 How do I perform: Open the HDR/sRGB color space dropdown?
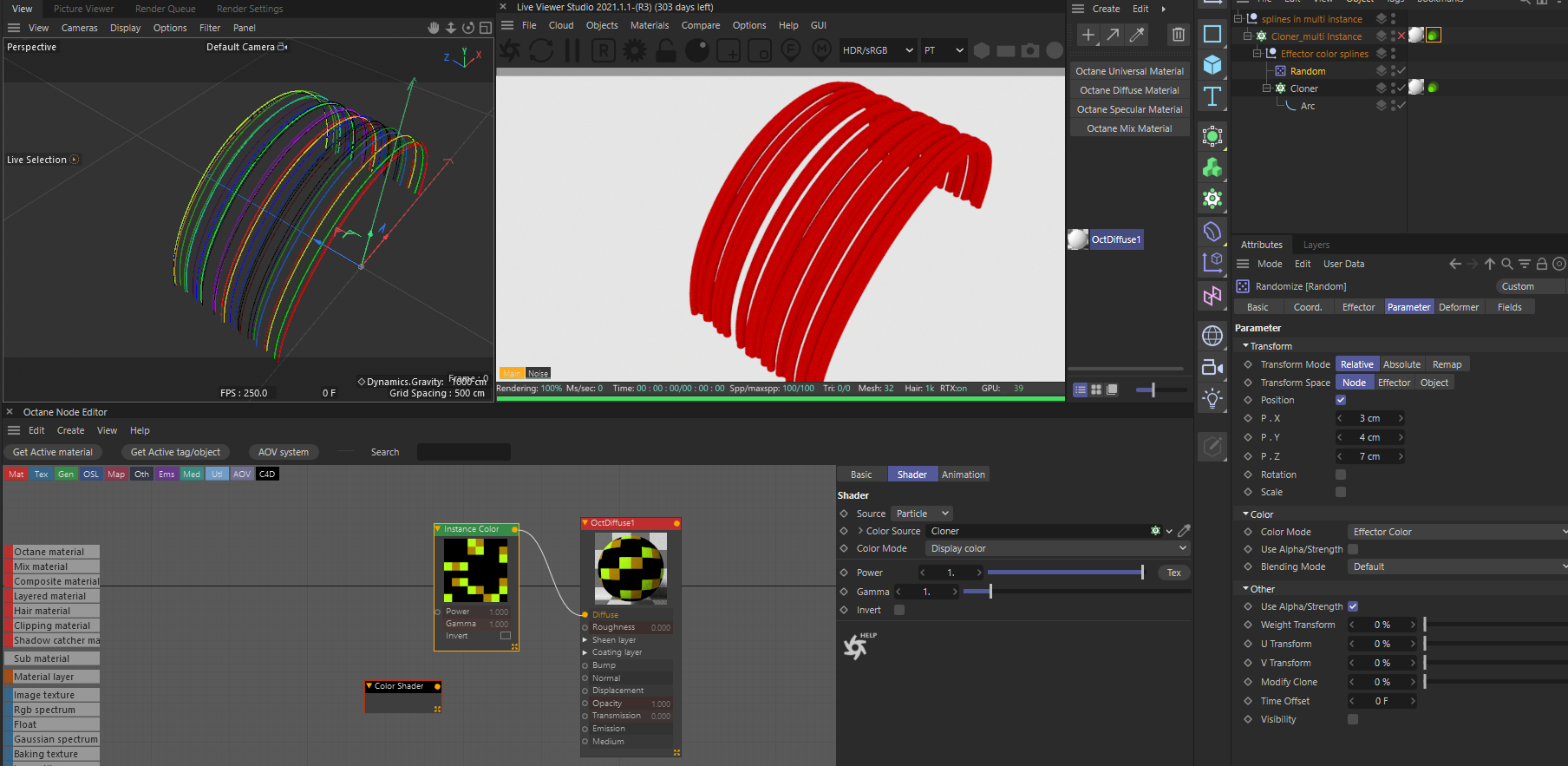(x=878, y=50)
